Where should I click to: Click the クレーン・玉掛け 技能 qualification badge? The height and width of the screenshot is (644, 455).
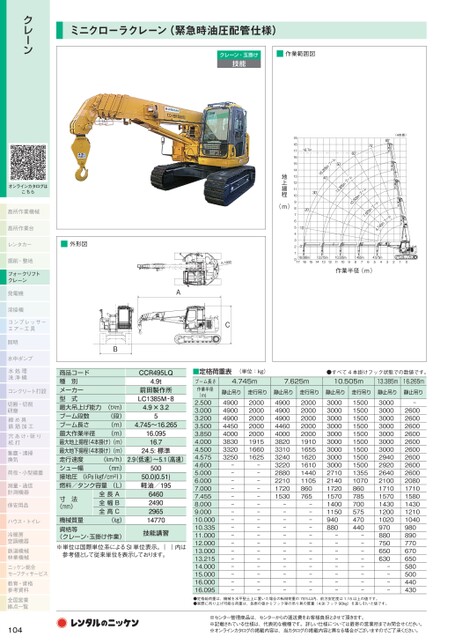pyautogui.click(x=239, y=59)
